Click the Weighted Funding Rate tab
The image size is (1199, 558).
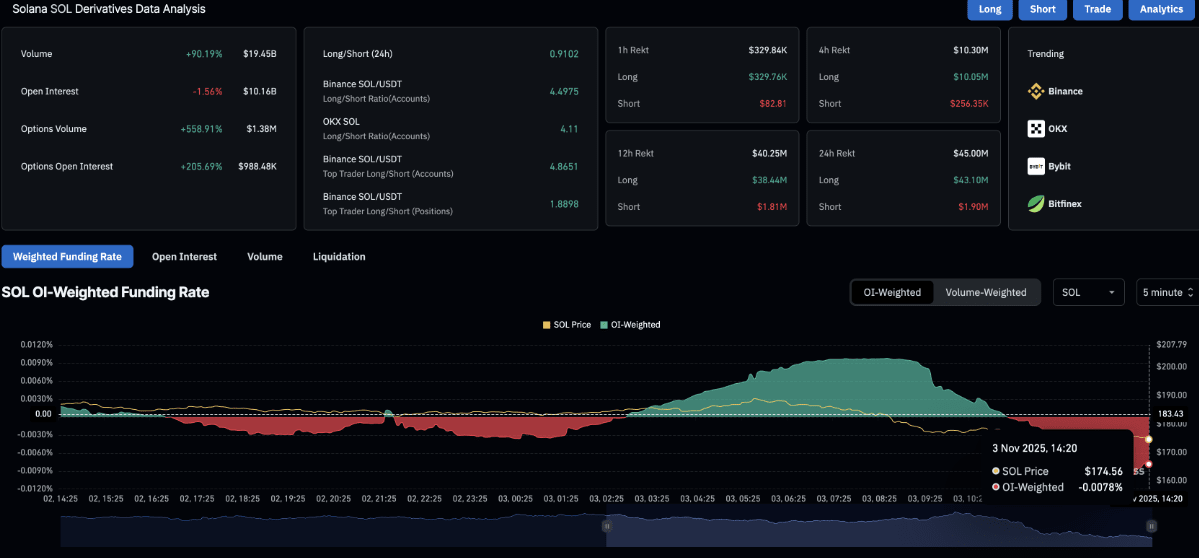pyautogui.click(x=67, y=257)
